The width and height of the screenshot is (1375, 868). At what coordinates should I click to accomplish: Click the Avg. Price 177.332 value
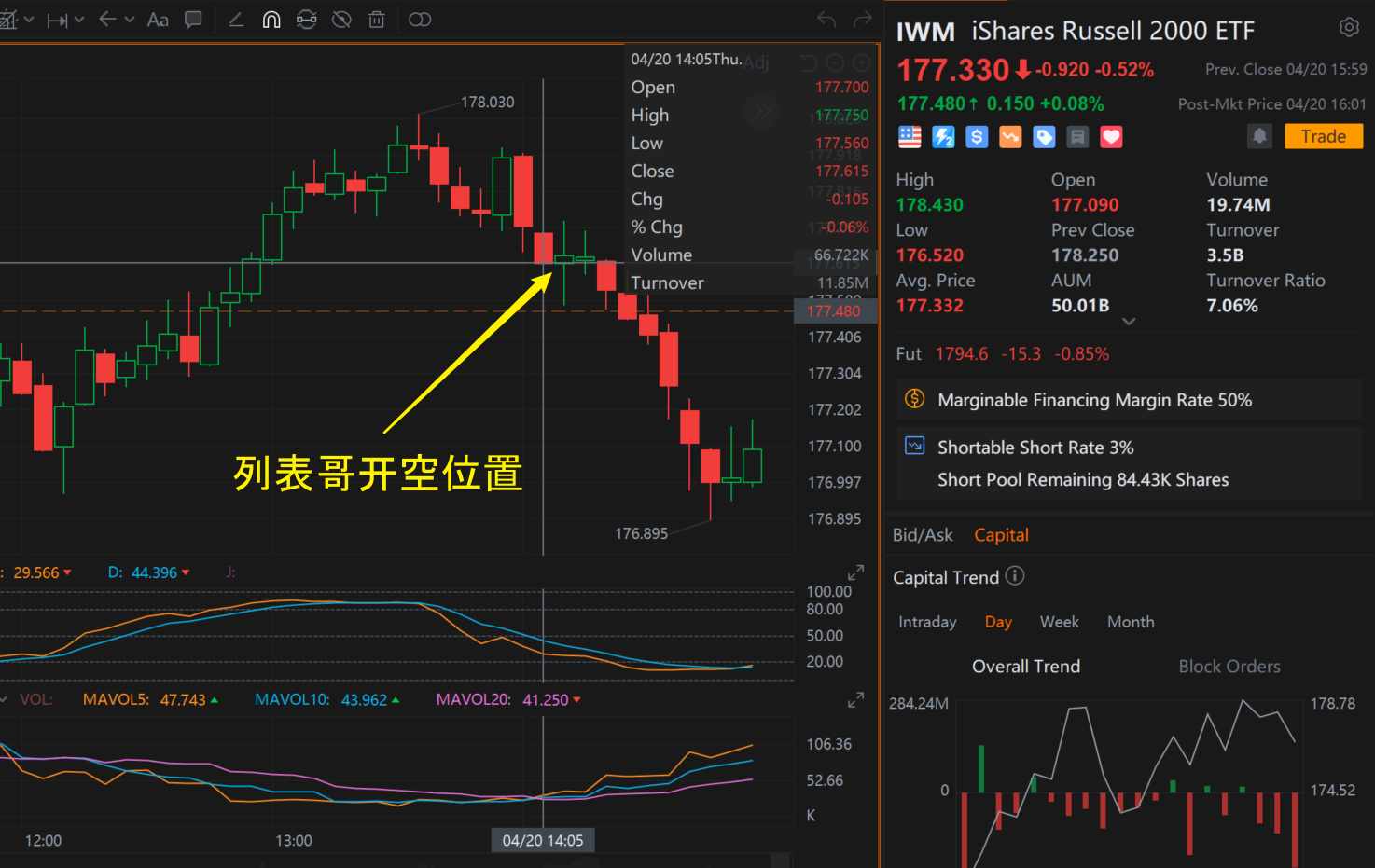pos(930,305)
